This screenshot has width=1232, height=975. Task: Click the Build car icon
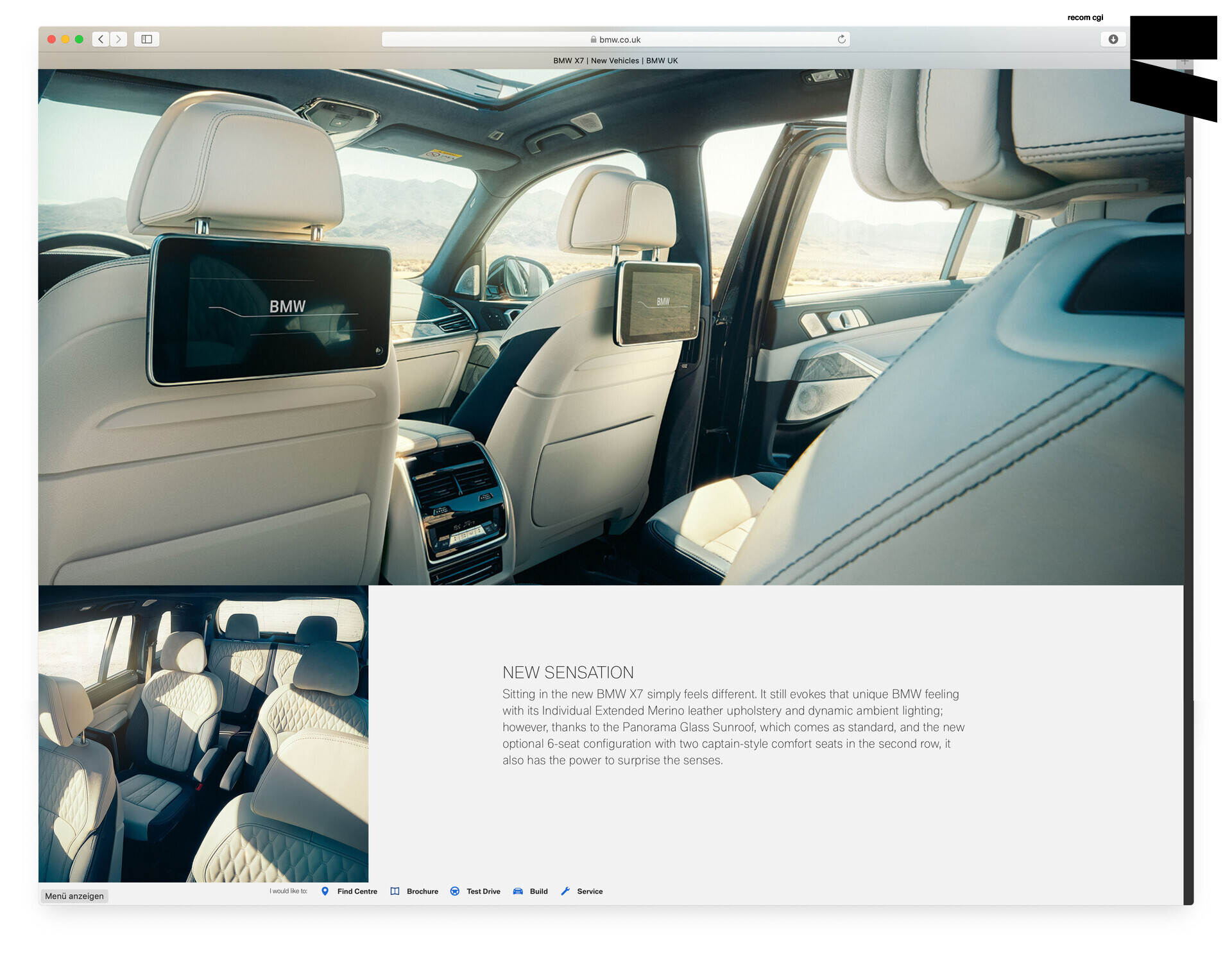click(518, 891)
